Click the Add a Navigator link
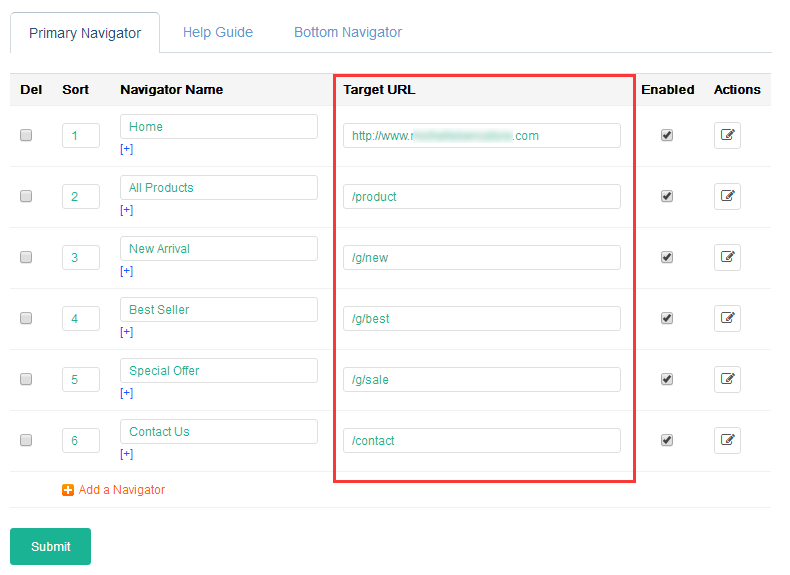Viewport: 790px width, 575px height. pyautogui.click(x=121, y=490)
